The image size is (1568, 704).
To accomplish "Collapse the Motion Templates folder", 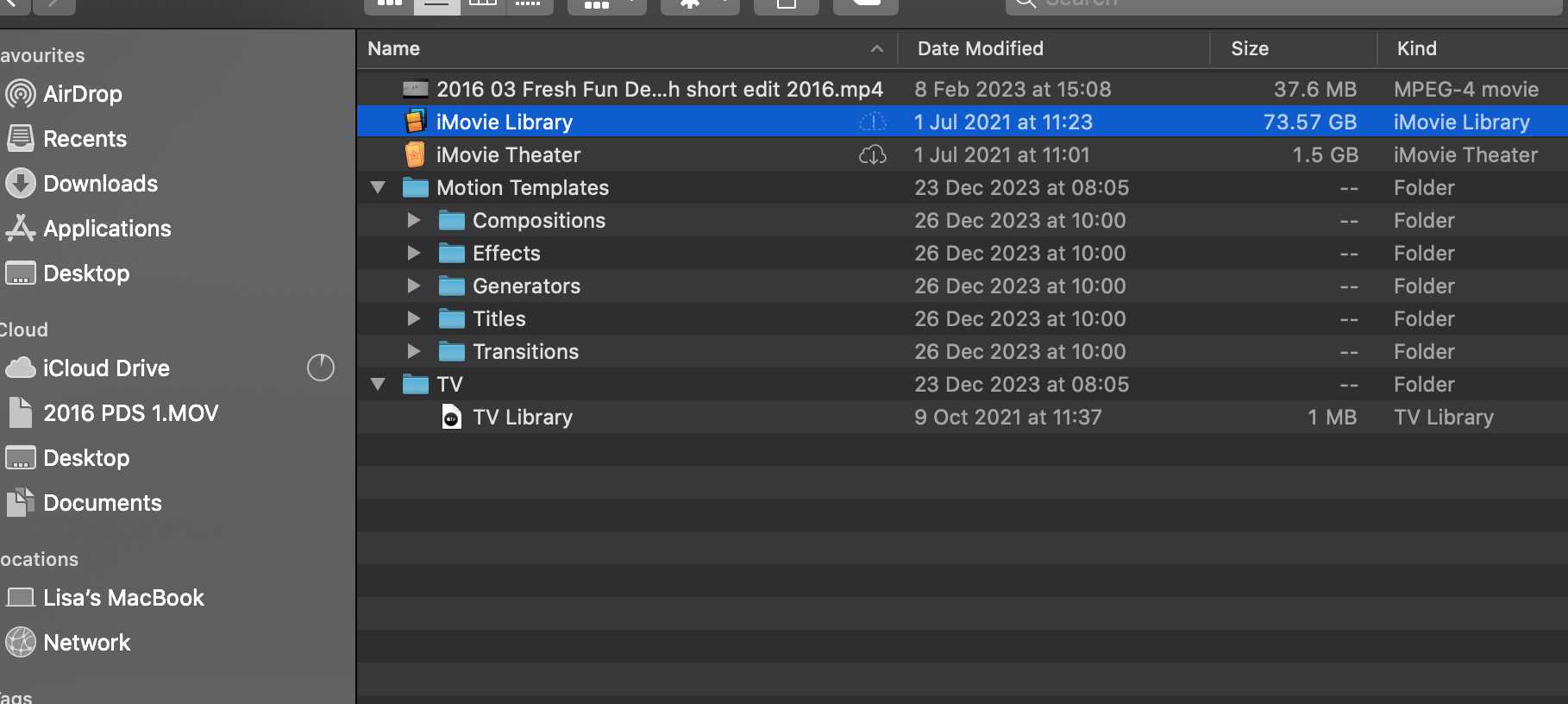I will (378, 187).
